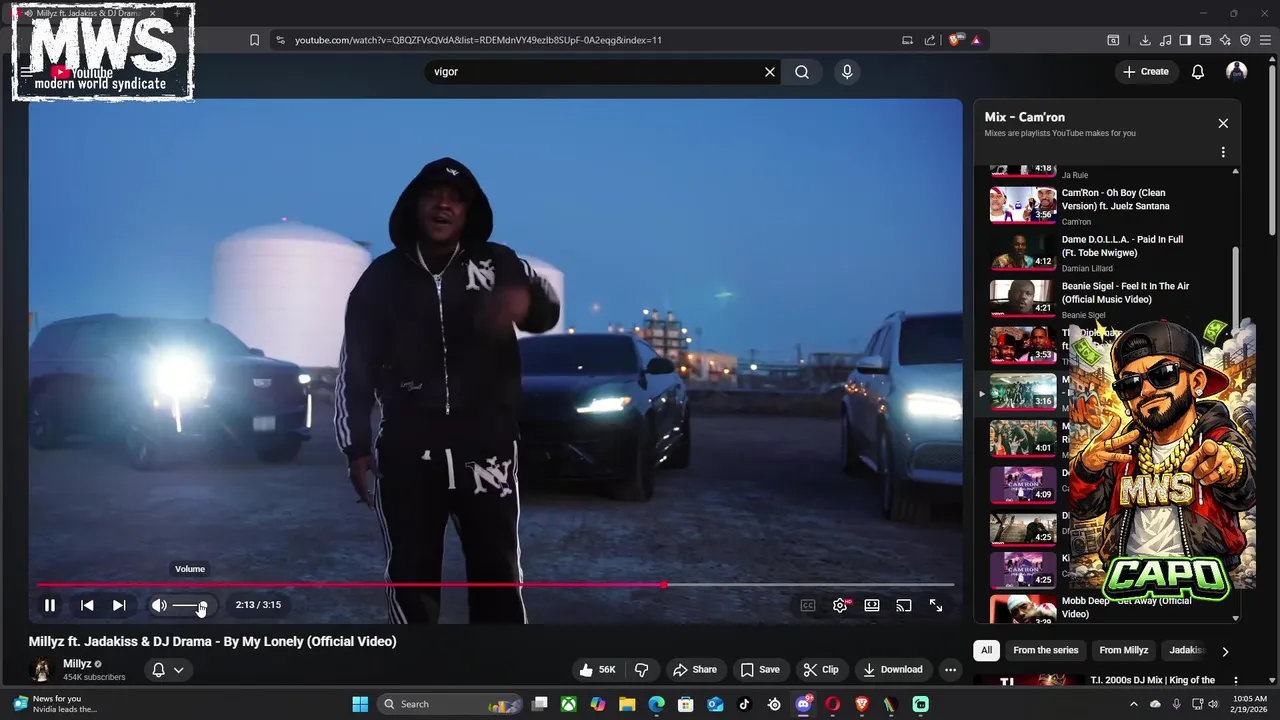Image resolution: width=1280 pixels, height=720 pixels.
Task: Open YouTube notifications bell
Action: 1198,72
